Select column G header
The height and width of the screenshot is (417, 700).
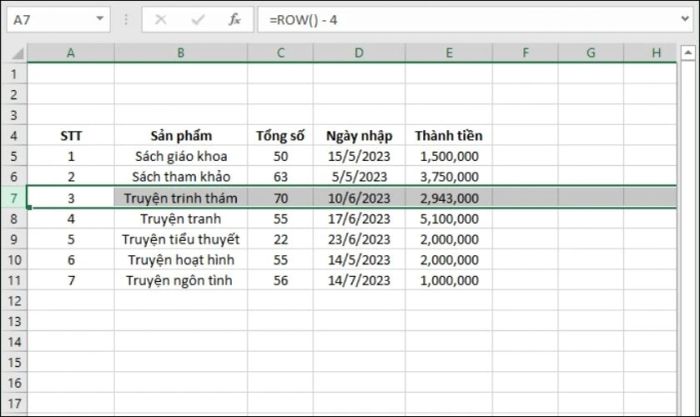[590, 53]
